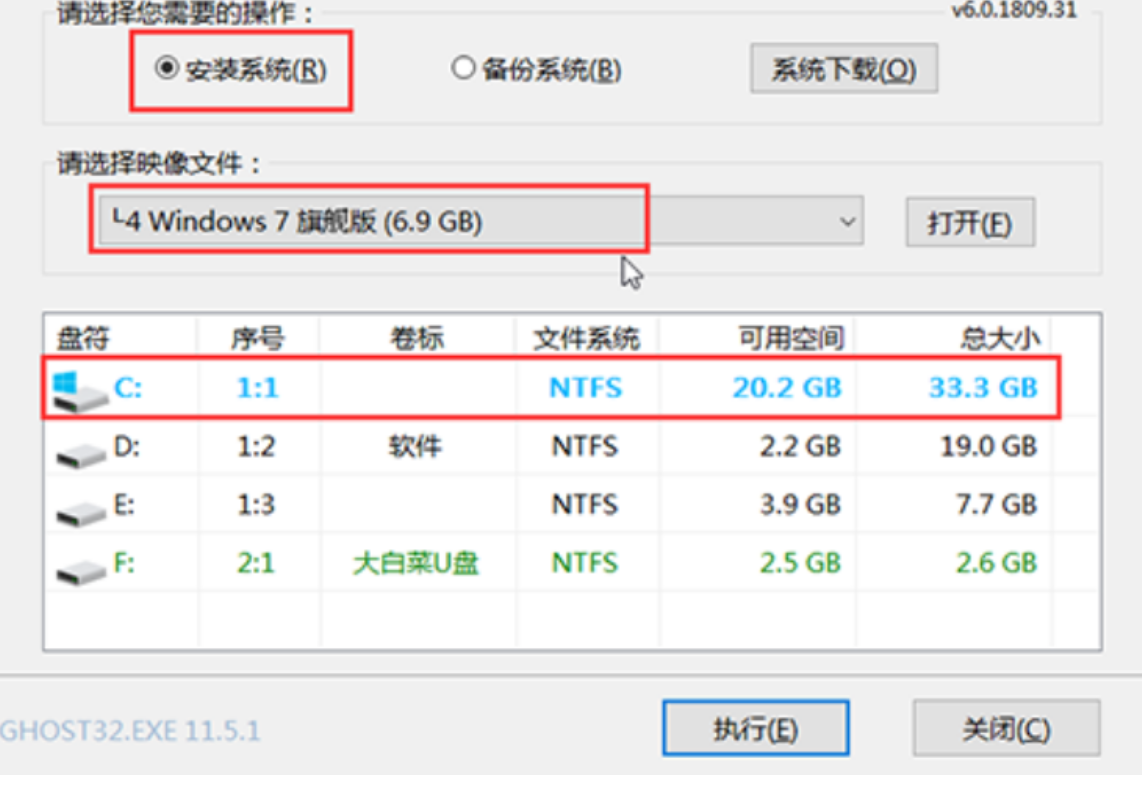The height and width of the screenshot is (792, 1142).
Task: Click NTFS in the D: row
Action: [x=585, y=446]
